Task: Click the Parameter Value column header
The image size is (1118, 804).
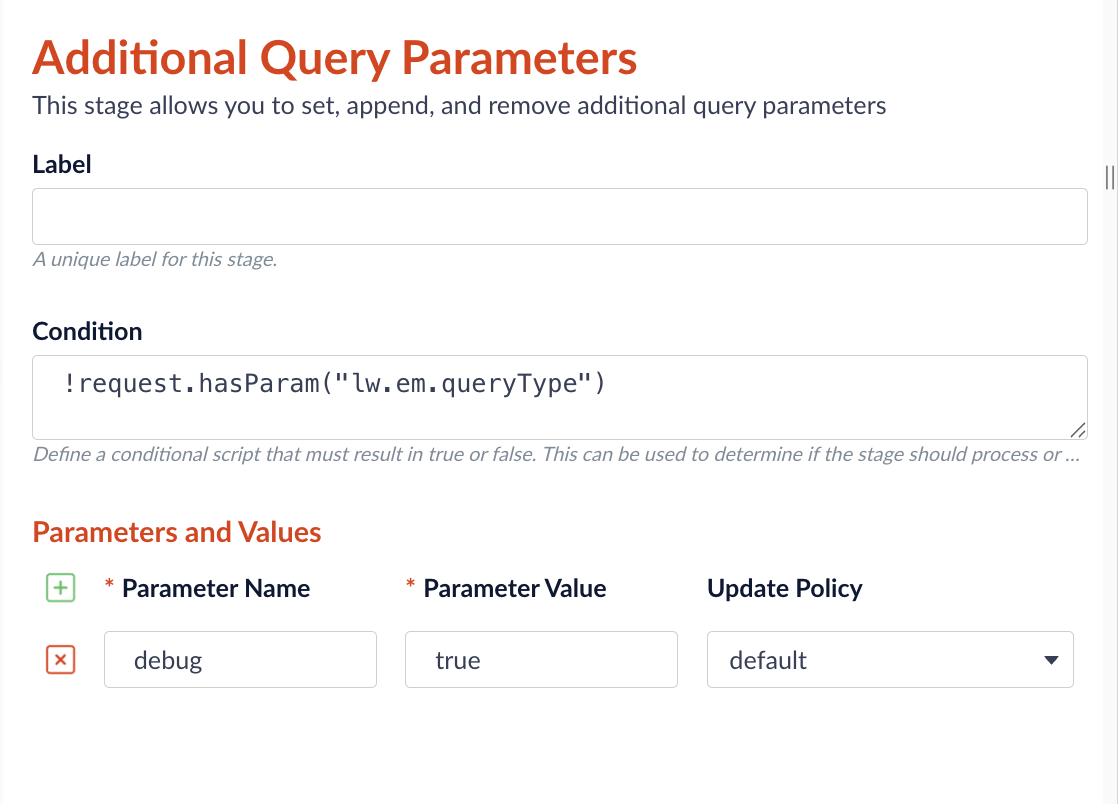Action: 515,588
